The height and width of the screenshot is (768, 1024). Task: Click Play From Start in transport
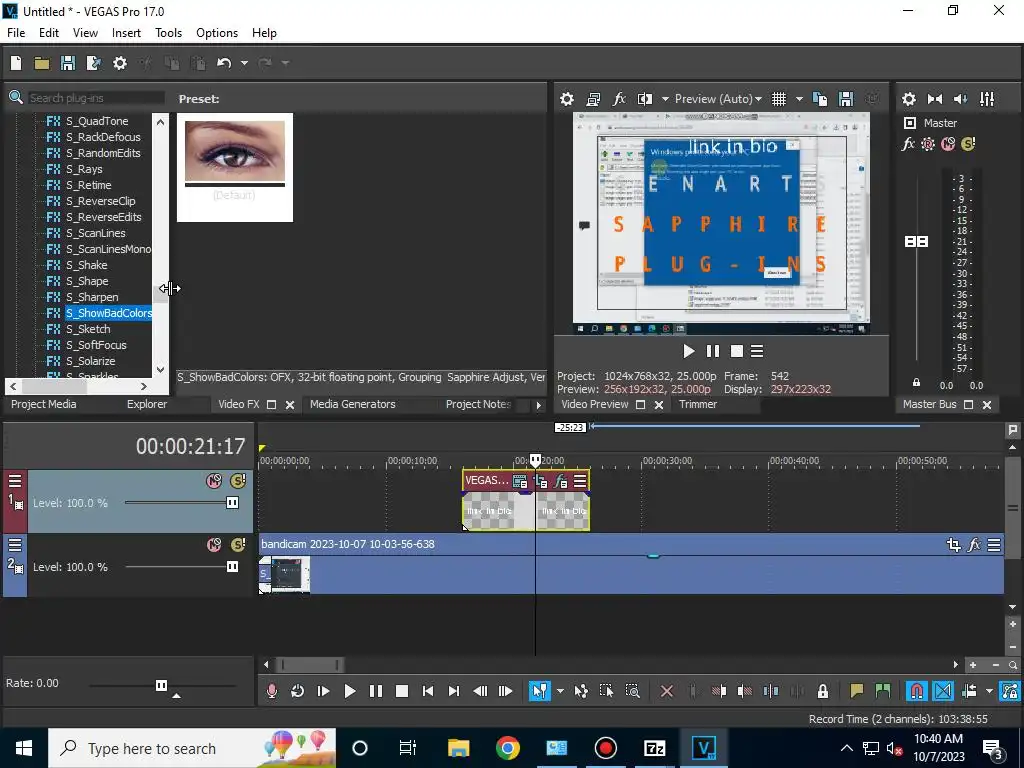tap(323, 691)
